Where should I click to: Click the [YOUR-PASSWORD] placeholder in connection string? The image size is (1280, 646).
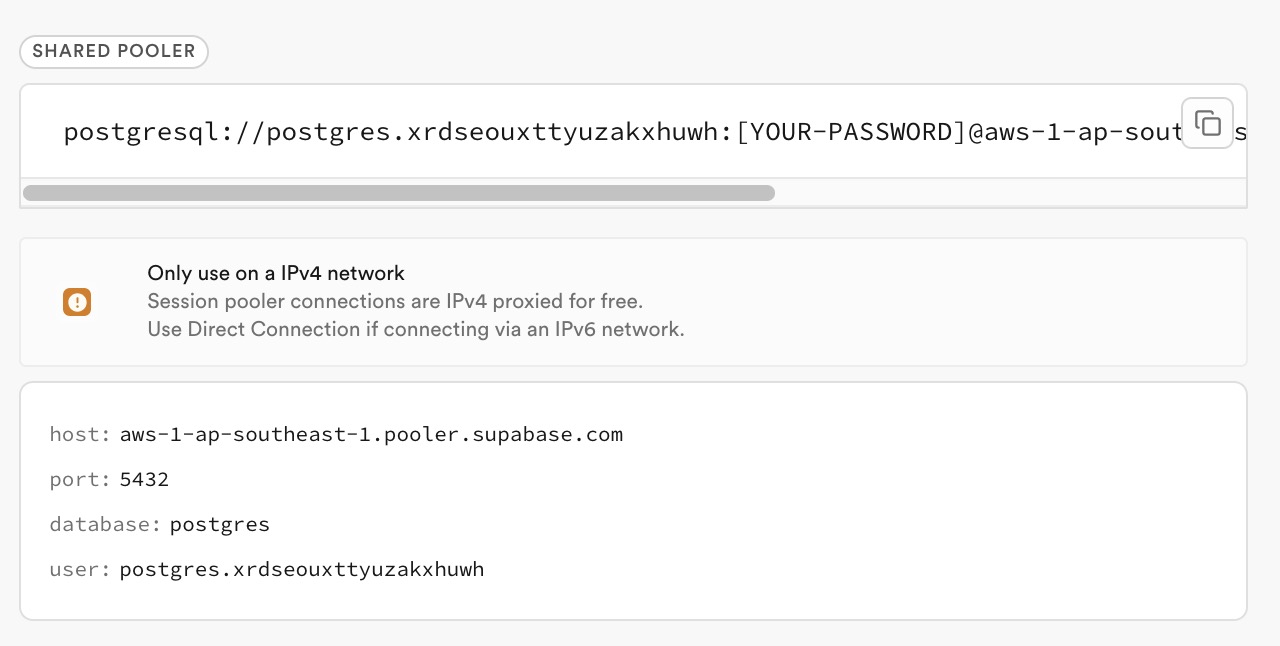pos(851,132)
